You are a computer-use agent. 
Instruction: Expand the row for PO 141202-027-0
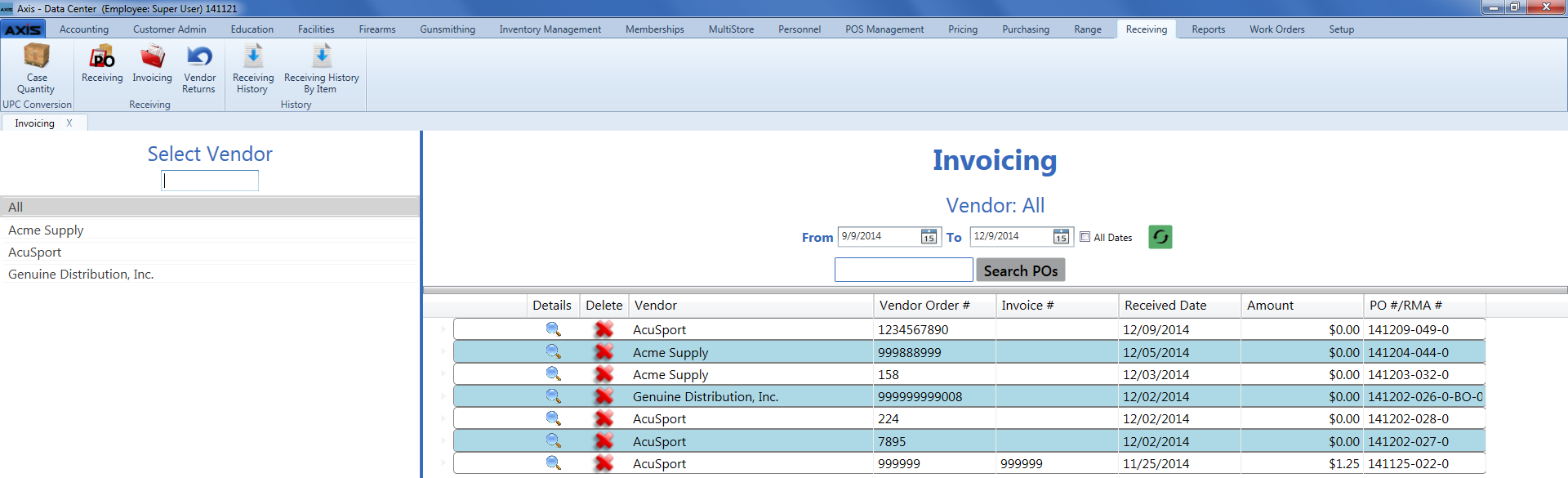443,440
